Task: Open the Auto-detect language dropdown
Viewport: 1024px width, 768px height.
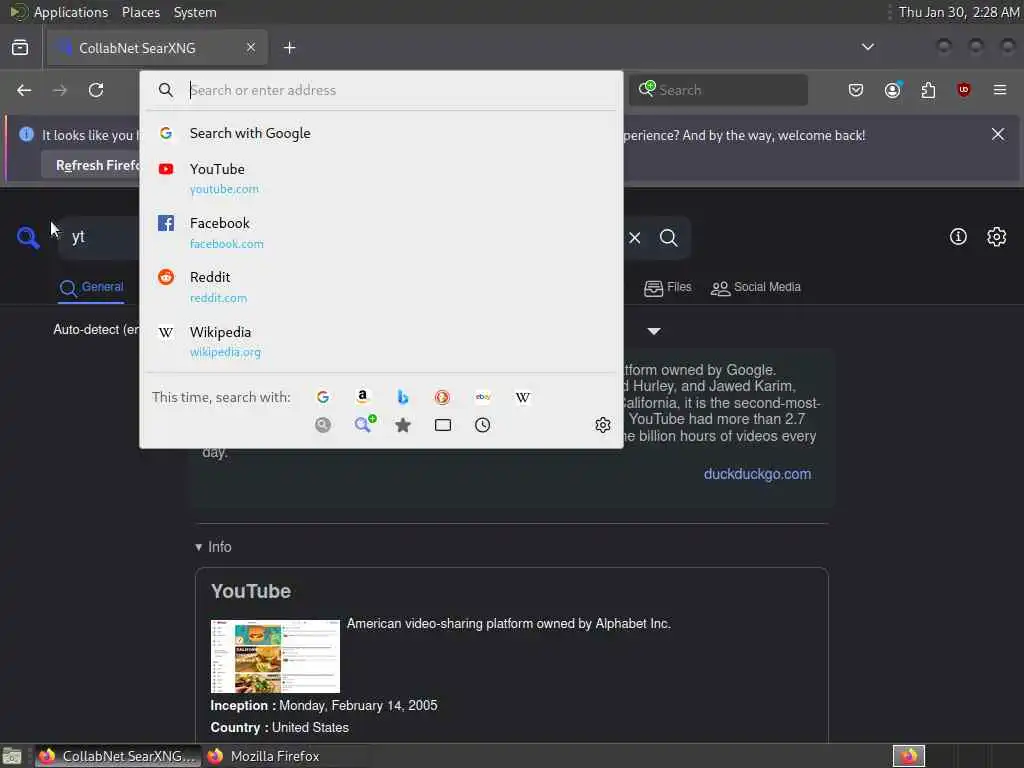Action: point(97,330)
